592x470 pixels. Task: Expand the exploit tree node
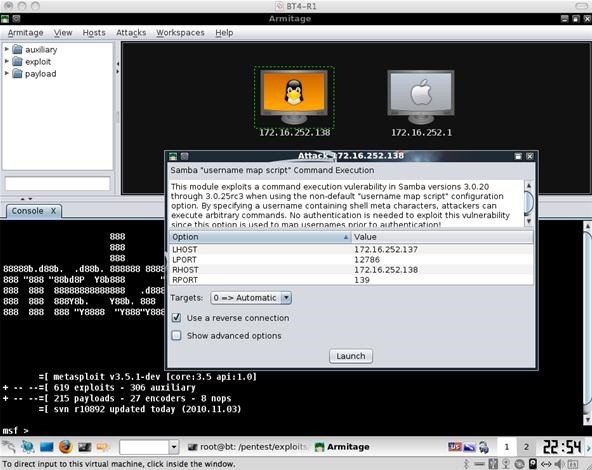tap(6, 61)
